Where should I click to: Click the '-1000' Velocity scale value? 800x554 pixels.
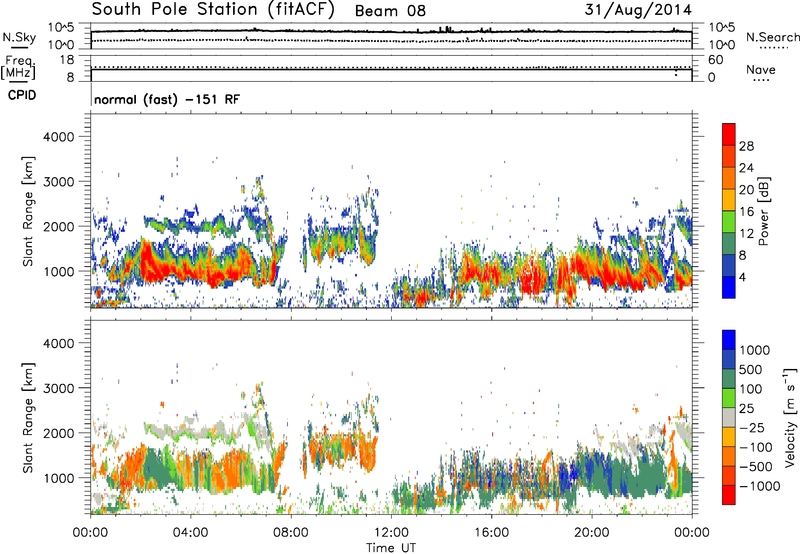click(x=759, y=486)
